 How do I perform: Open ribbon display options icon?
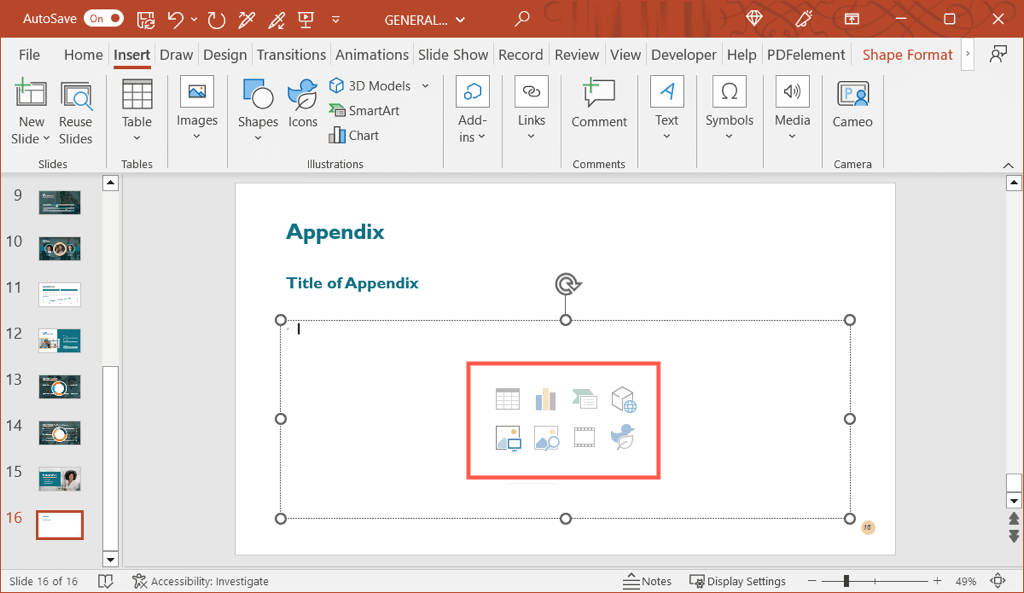click(x=852, y=19)
